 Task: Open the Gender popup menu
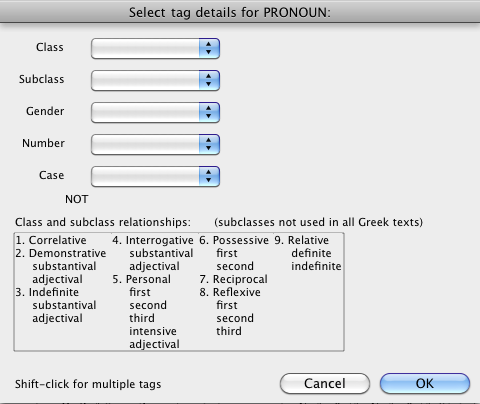tap(155, 113)
